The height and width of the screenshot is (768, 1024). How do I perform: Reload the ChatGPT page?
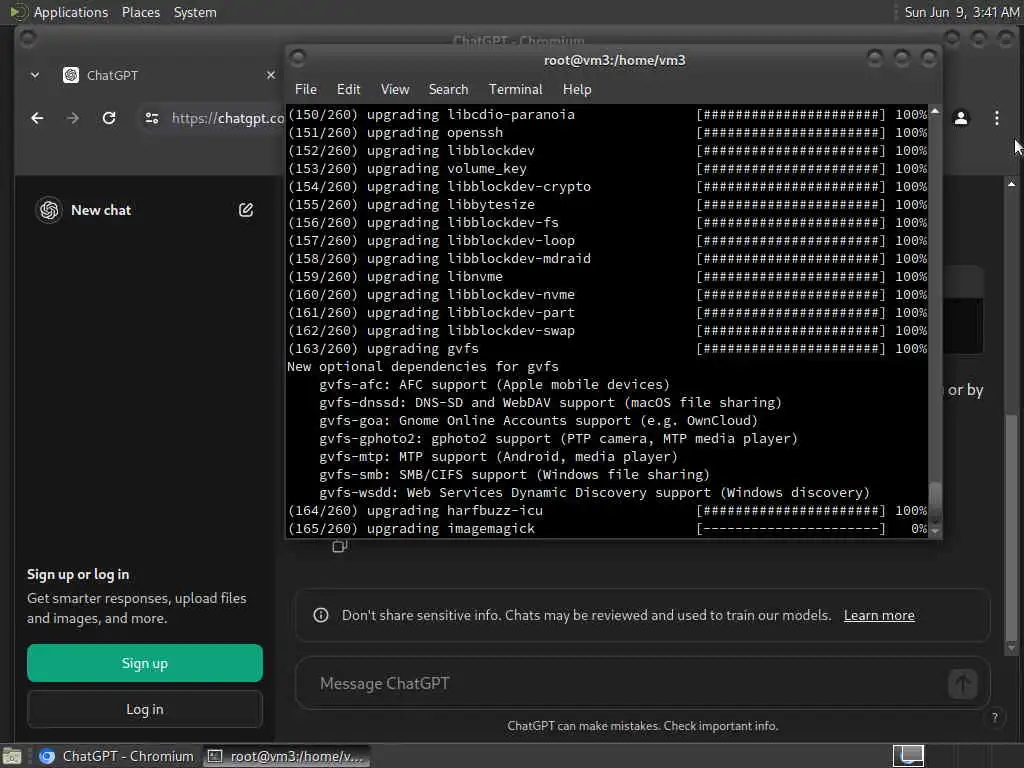[x=109, y=118]
